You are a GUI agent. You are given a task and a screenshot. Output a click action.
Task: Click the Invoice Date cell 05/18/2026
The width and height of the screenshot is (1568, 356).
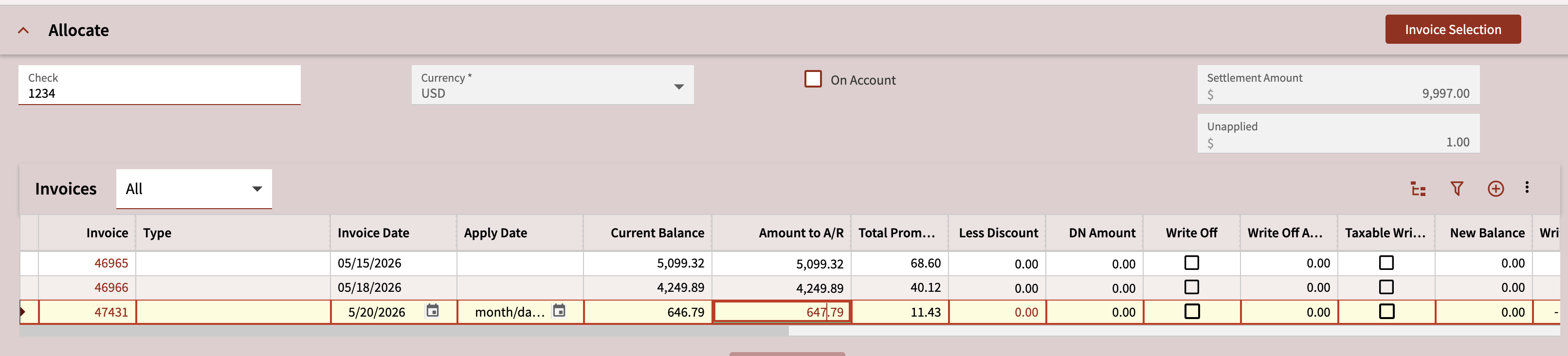pos(394,287)
